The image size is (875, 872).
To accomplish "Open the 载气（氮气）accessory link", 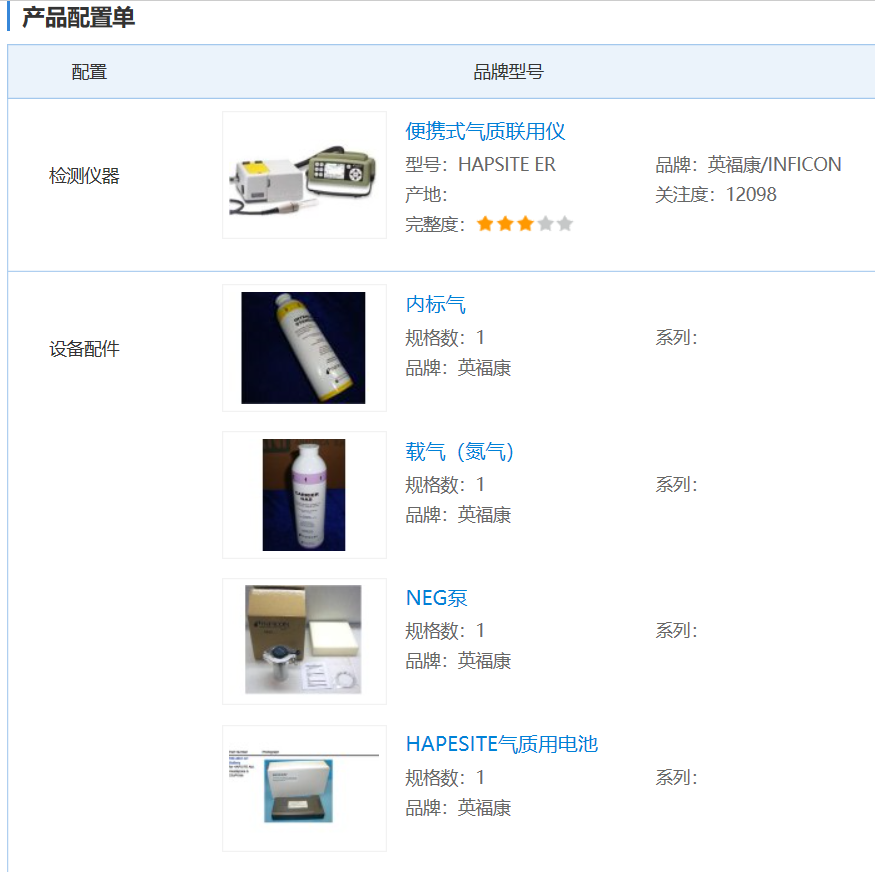I will coord(459,451).
